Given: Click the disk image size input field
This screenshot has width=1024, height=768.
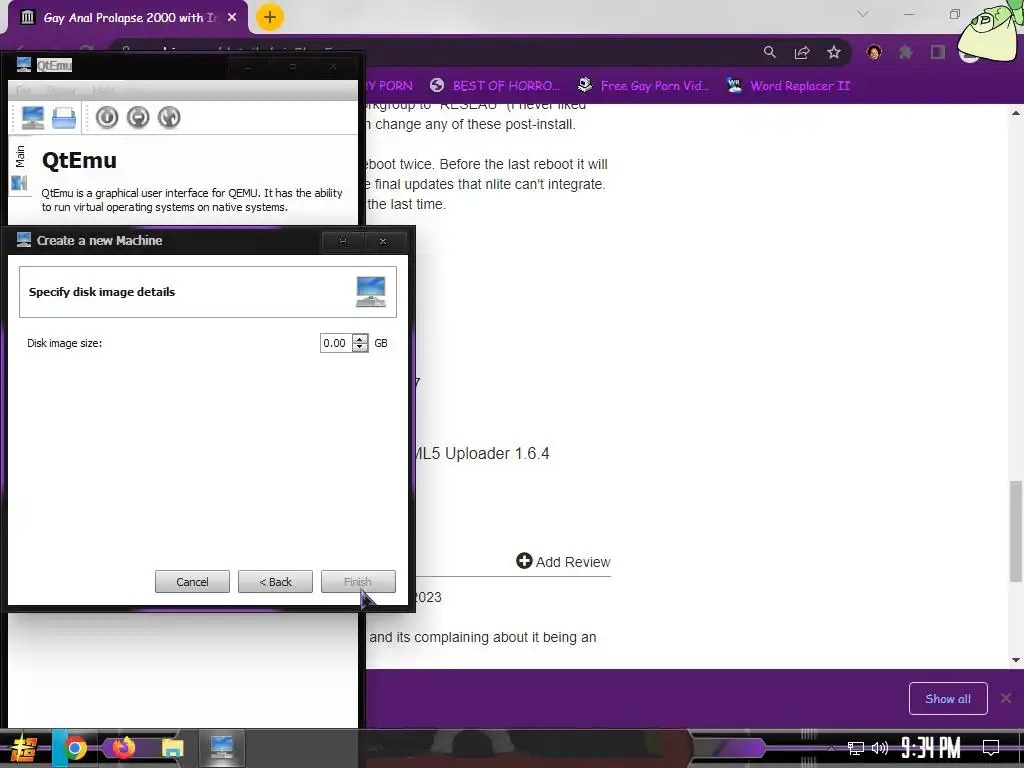Looking at the screenshot, I should click(336, 343).
